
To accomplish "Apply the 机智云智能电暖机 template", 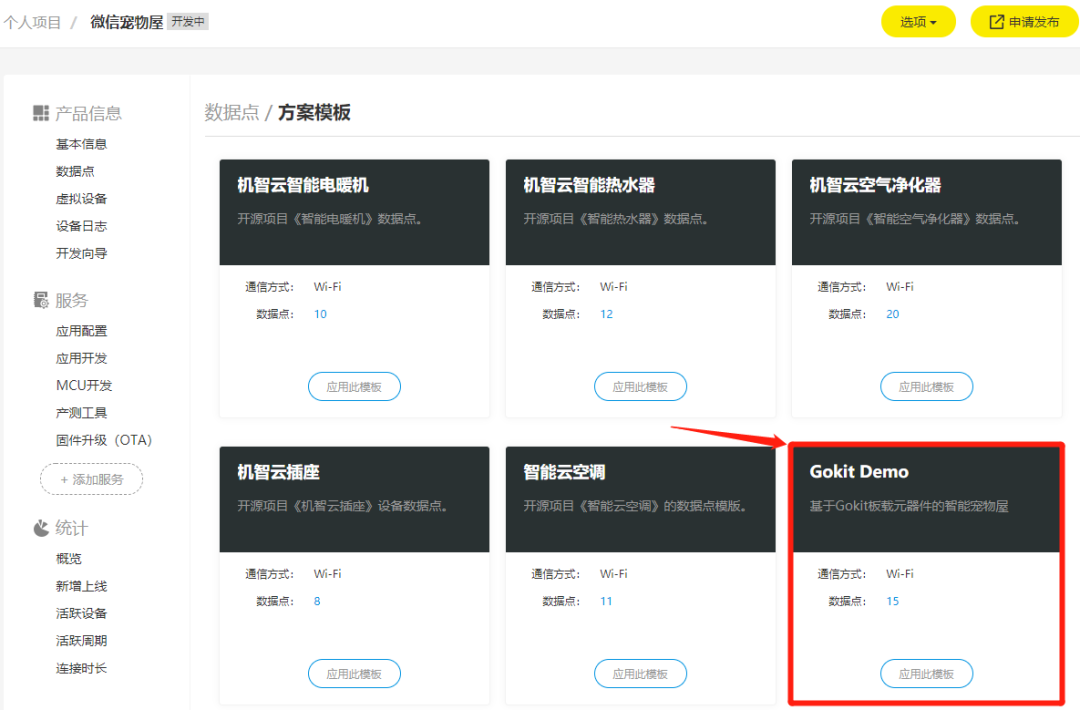I will pos(354,386).
